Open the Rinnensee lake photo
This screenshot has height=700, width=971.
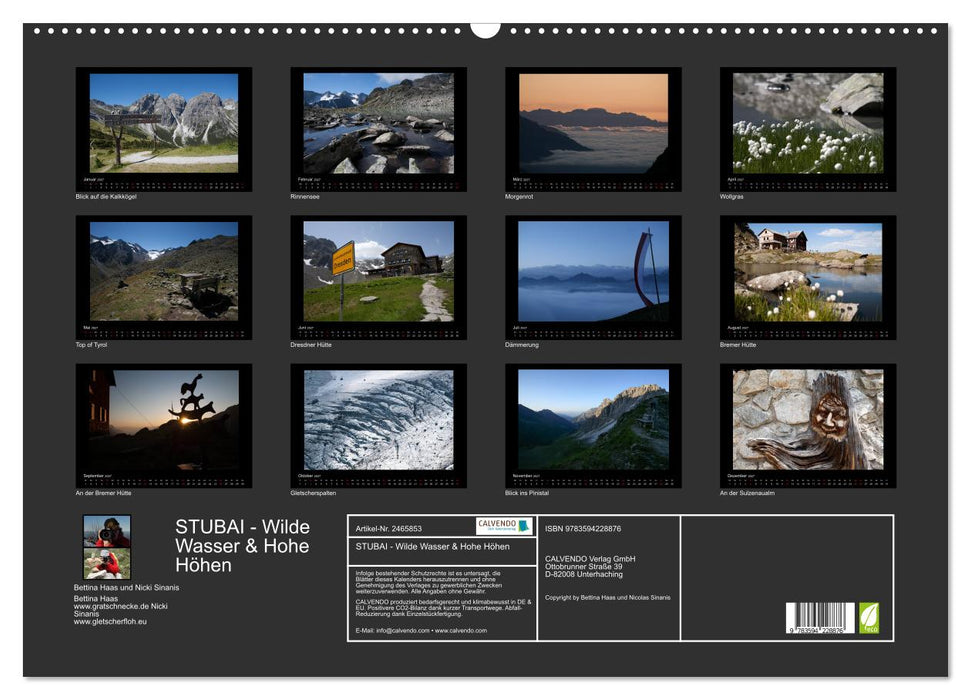pos(378,129)
